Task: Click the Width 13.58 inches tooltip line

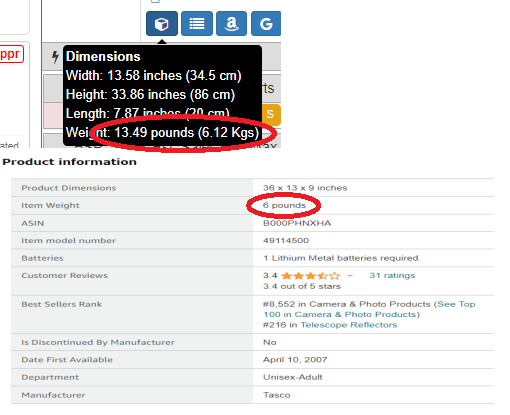Action: (153, 75)
